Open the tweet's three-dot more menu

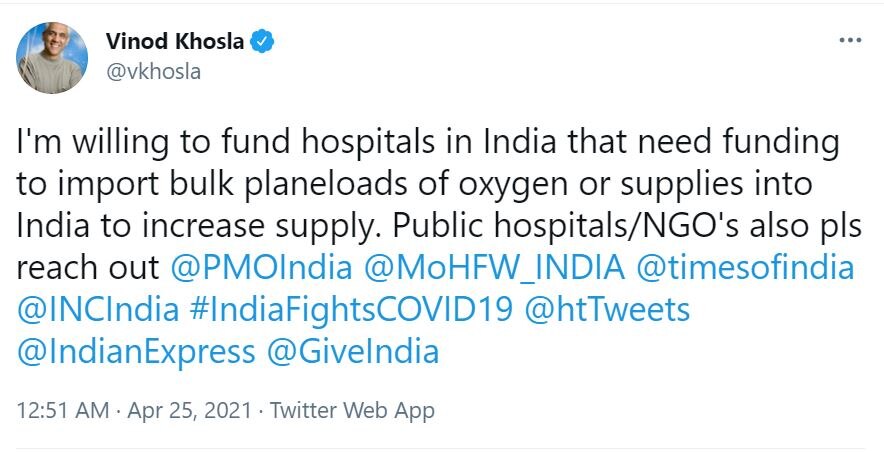pyautogui.click(x=849, y=42)
